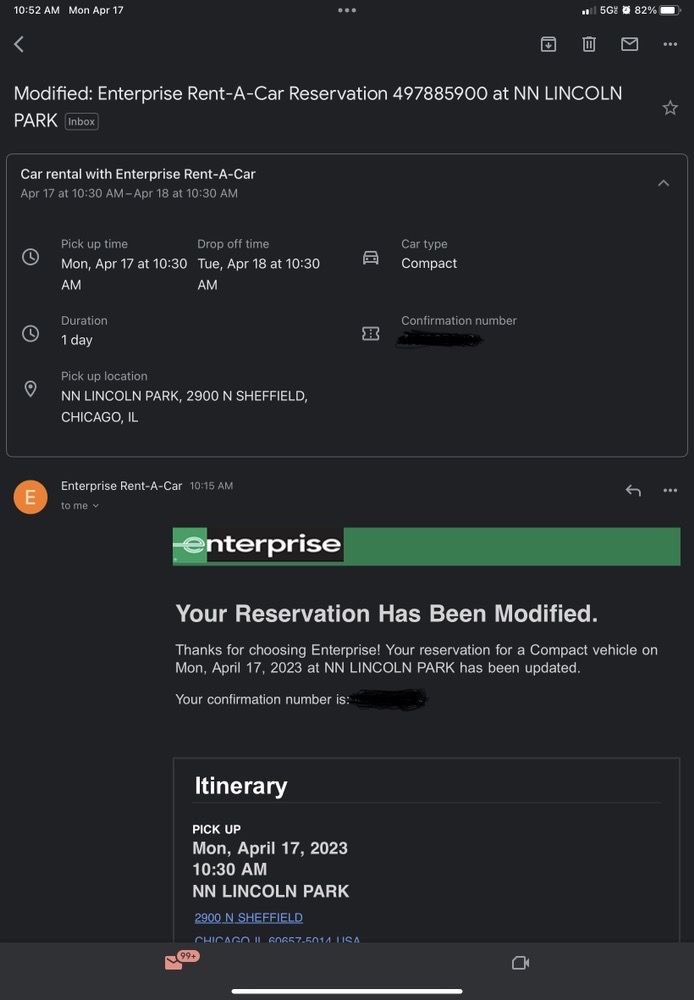
Task: Click the Enterprise logo banner
Action: [x=426, y=546]
